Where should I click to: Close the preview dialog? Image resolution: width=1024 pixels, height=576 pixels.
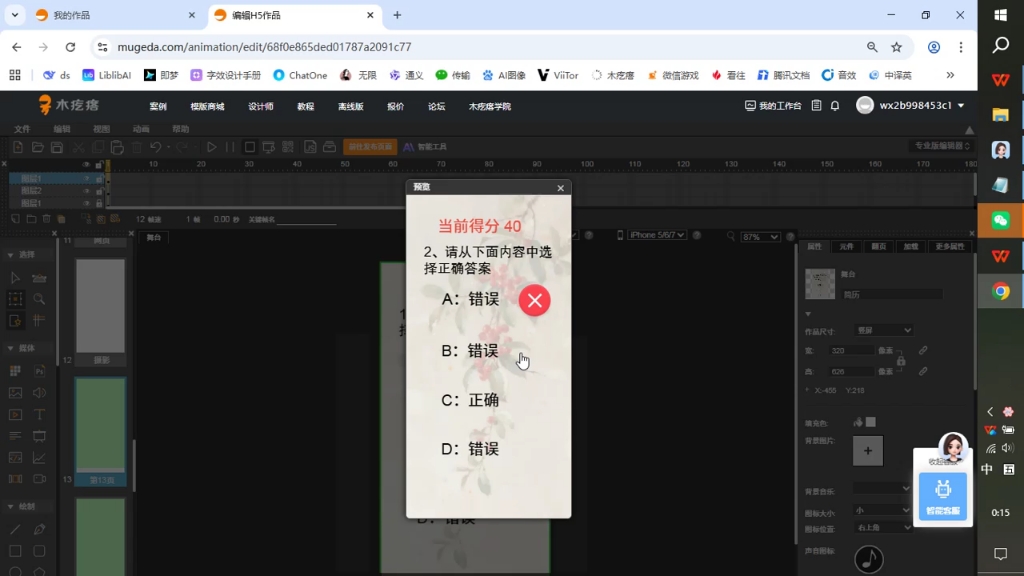pyautogui.click(x=560, y=188)
